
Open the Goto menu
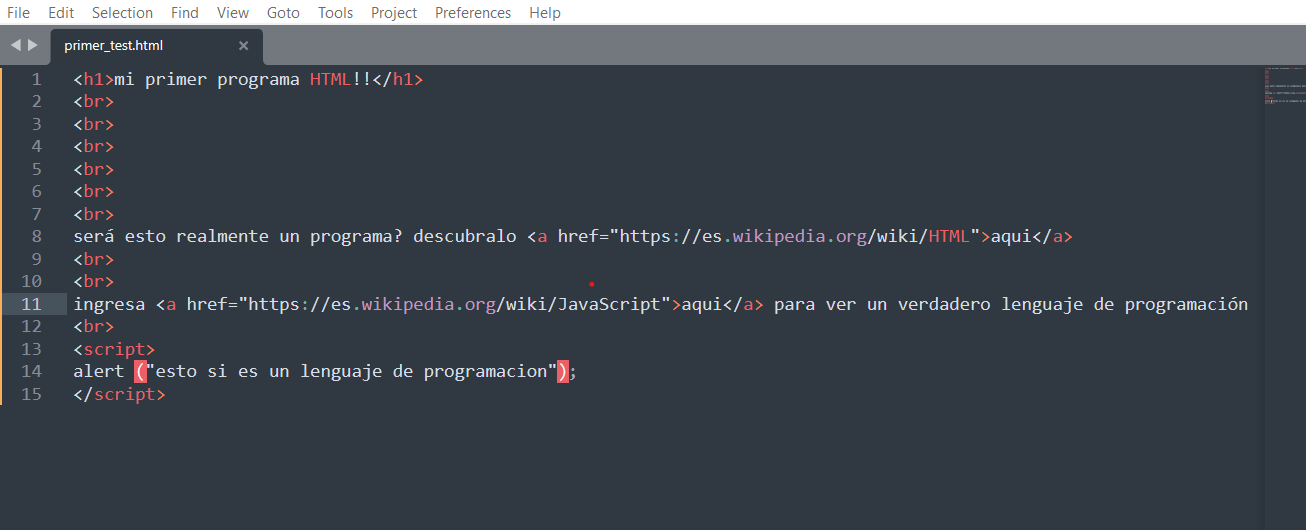pyautogui.click(x=283, y=13)
